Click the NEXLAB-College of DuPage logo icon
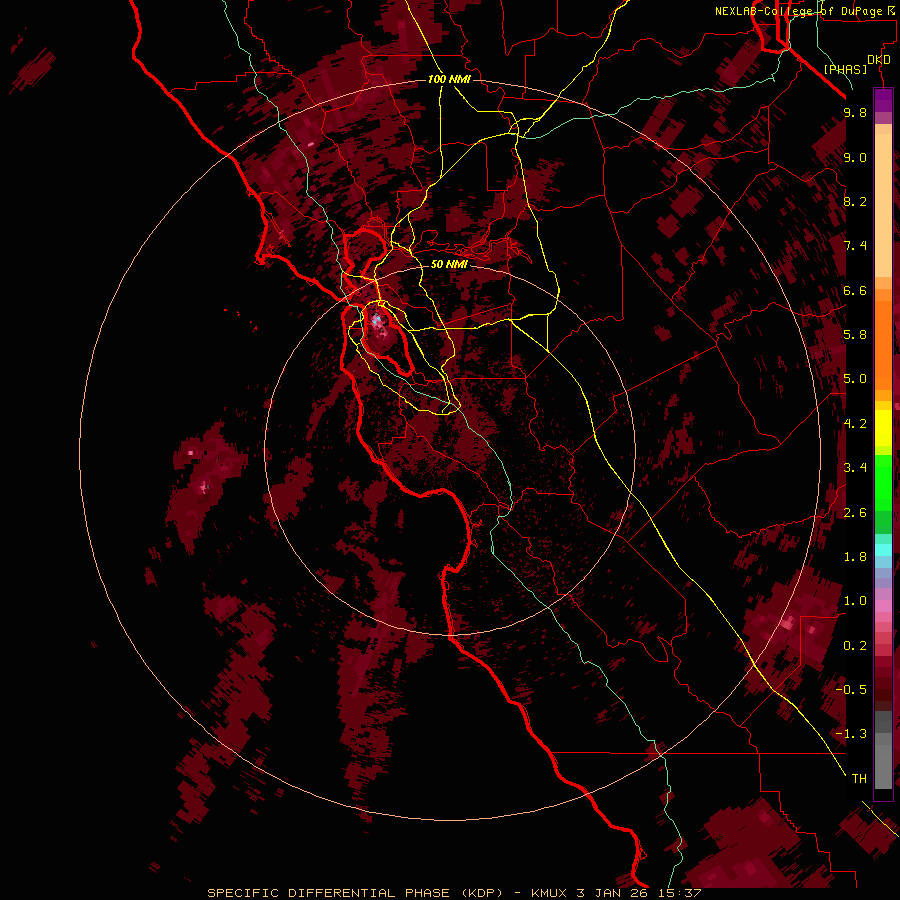The image size is (900, 900). (x=890, y=10)
